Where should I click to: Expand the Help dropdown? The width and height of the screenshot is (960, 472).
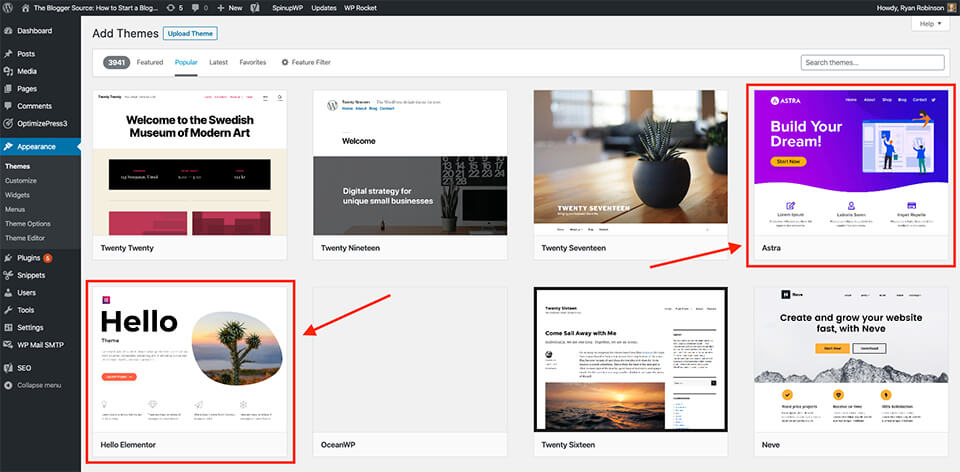(x=930, y=24)
